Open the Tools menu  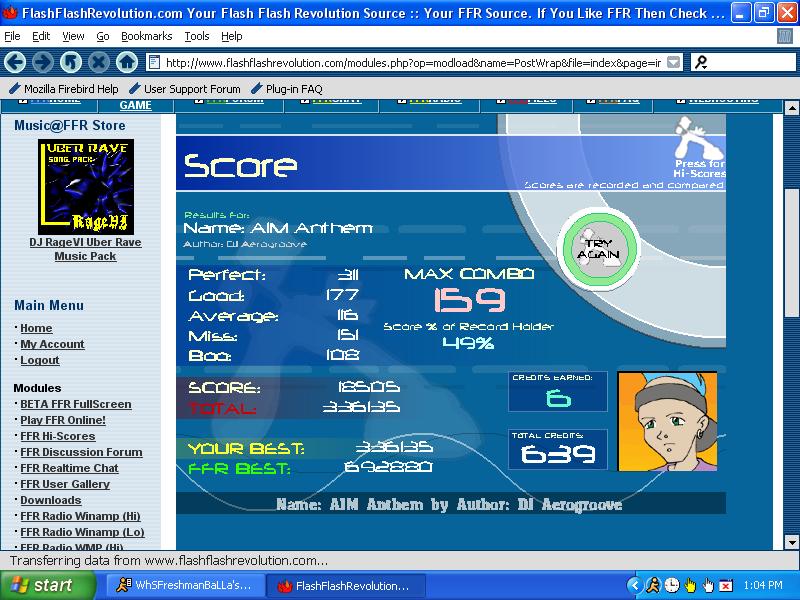point(196,36)
